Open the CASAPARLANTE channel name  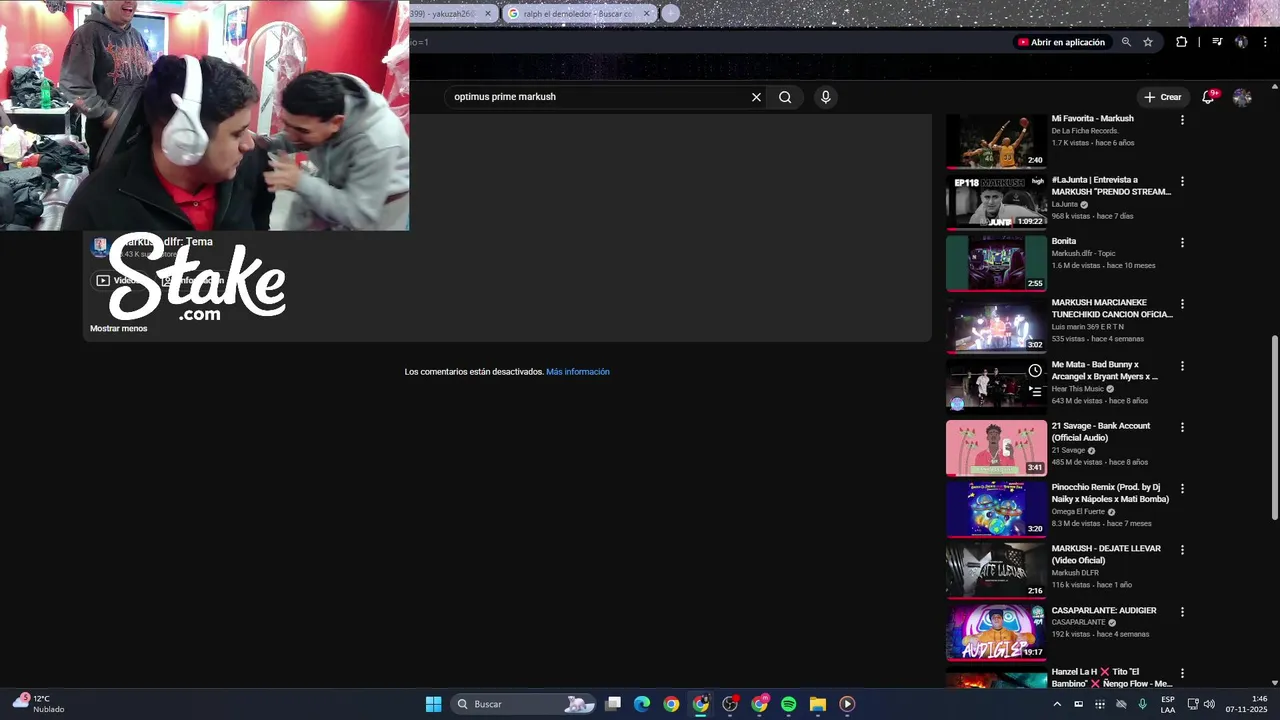tap(1078, 622)
